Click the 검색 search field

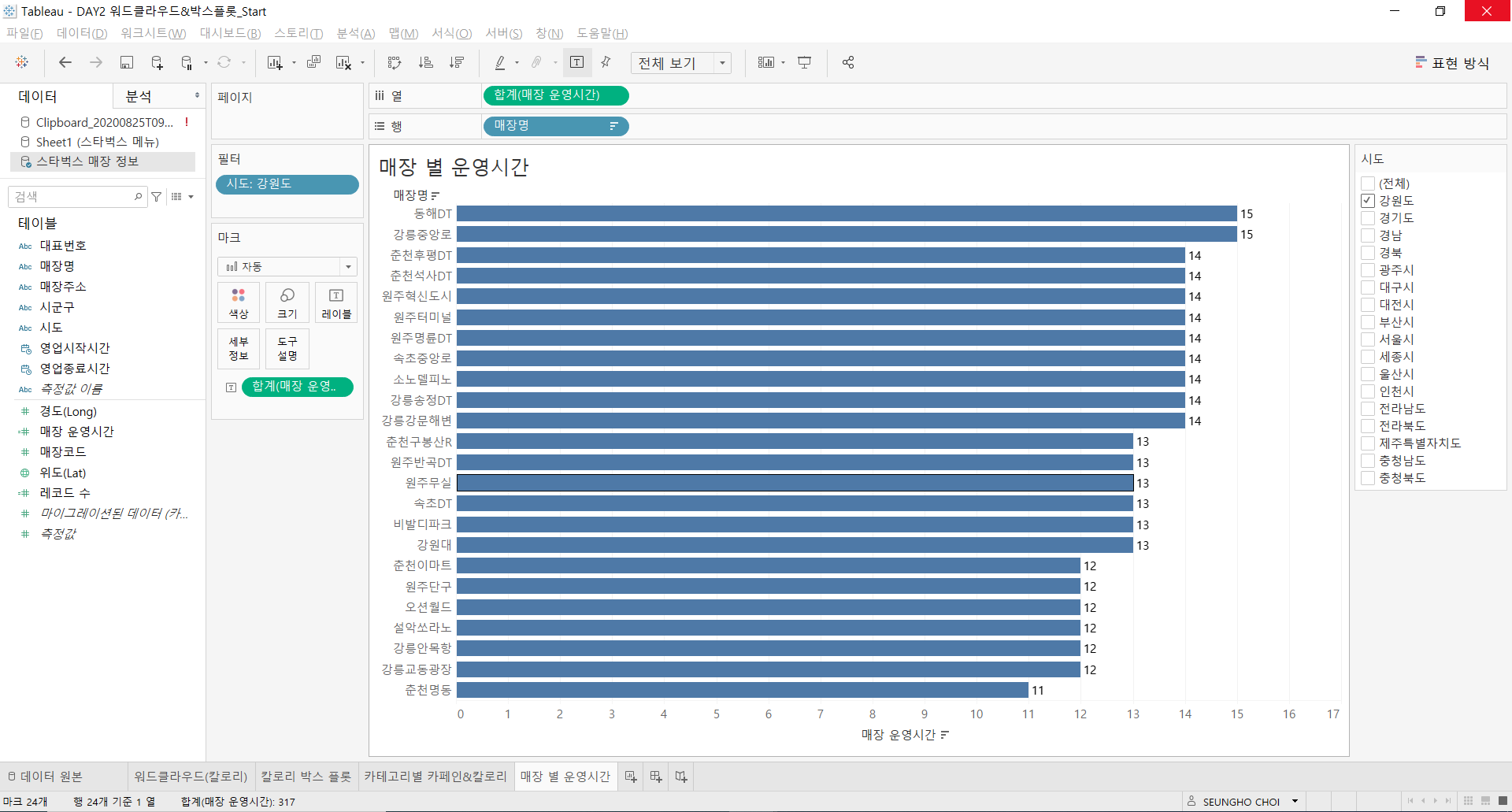[x=76, y=197]
